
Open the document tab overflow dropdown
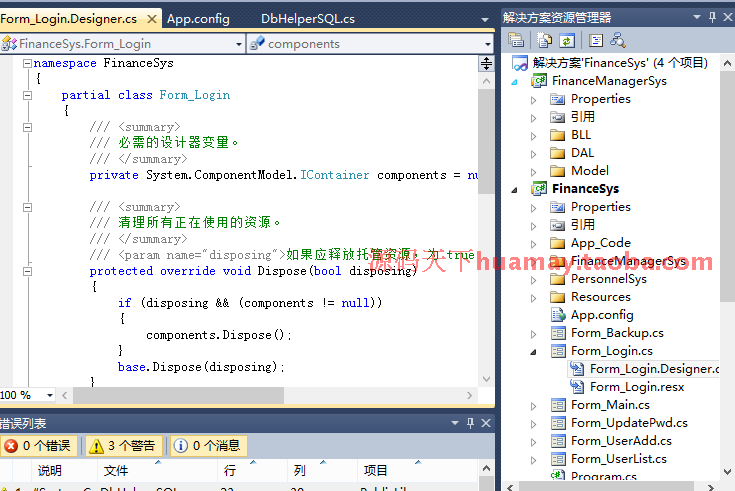tap(485, 19)
